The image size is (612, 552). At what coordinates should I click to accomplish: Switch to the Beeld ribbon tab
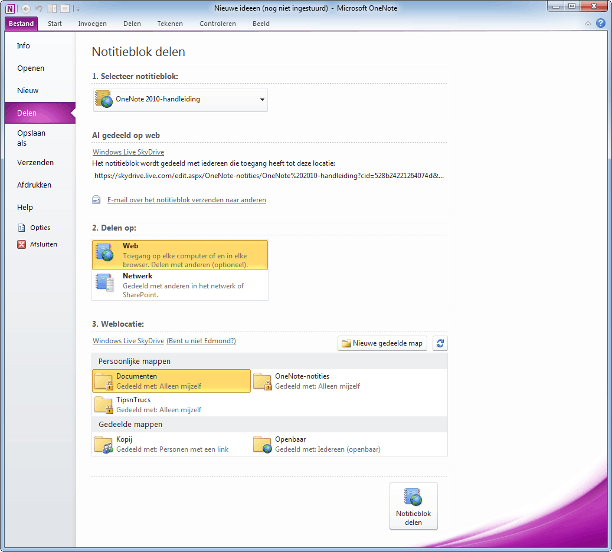tap(261, 23)
